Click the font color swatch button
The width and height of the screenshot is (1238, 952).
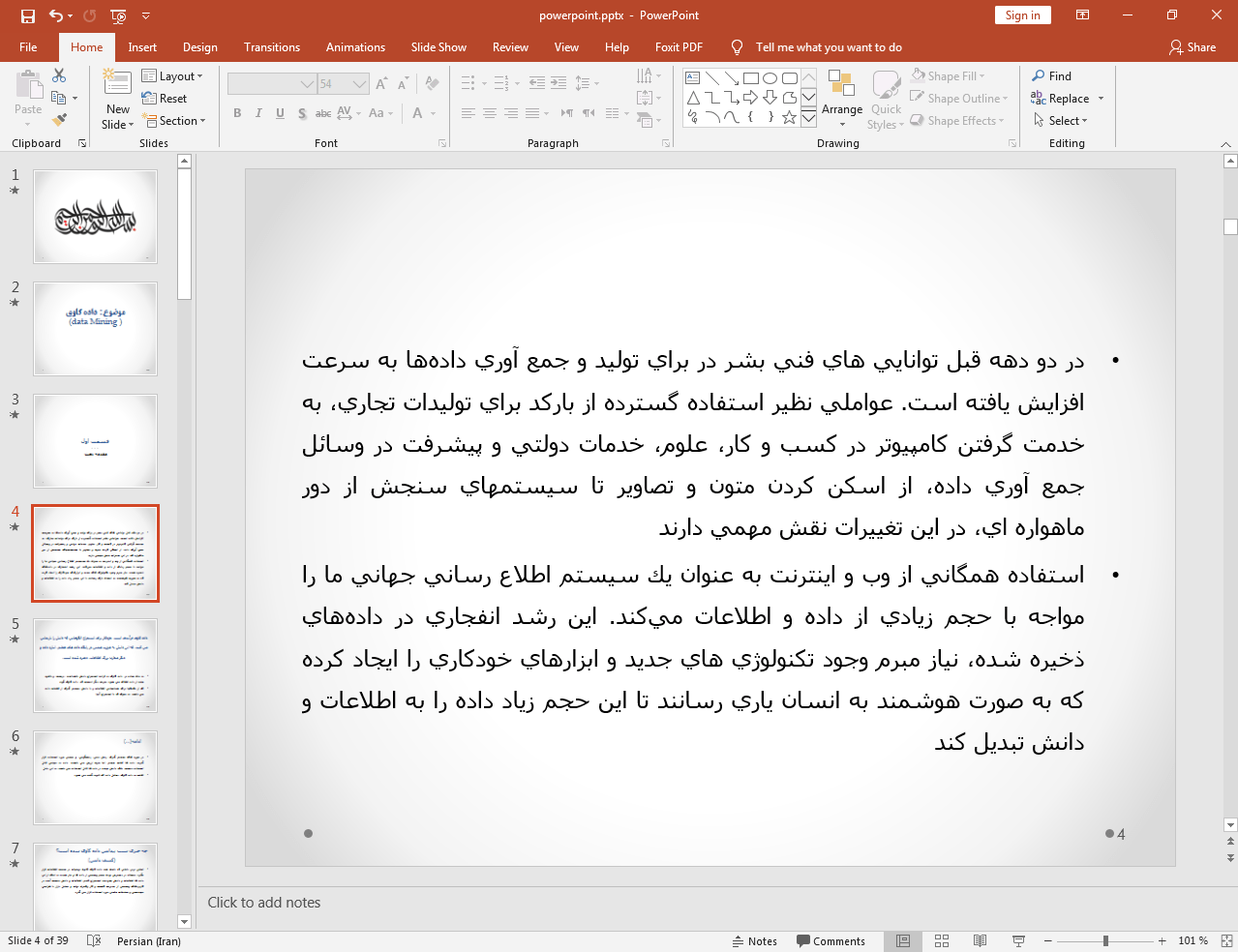[418, 113]
